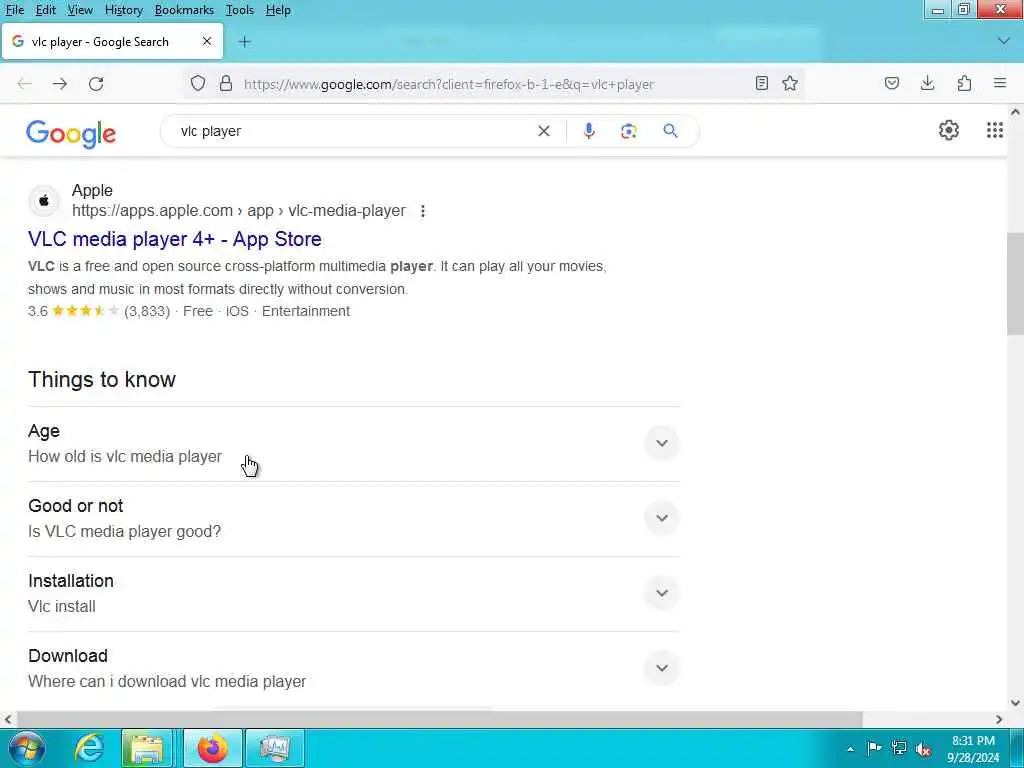1024x768 pixels.
Task: Open the Google apps grid
Action: tap(995, 131)
